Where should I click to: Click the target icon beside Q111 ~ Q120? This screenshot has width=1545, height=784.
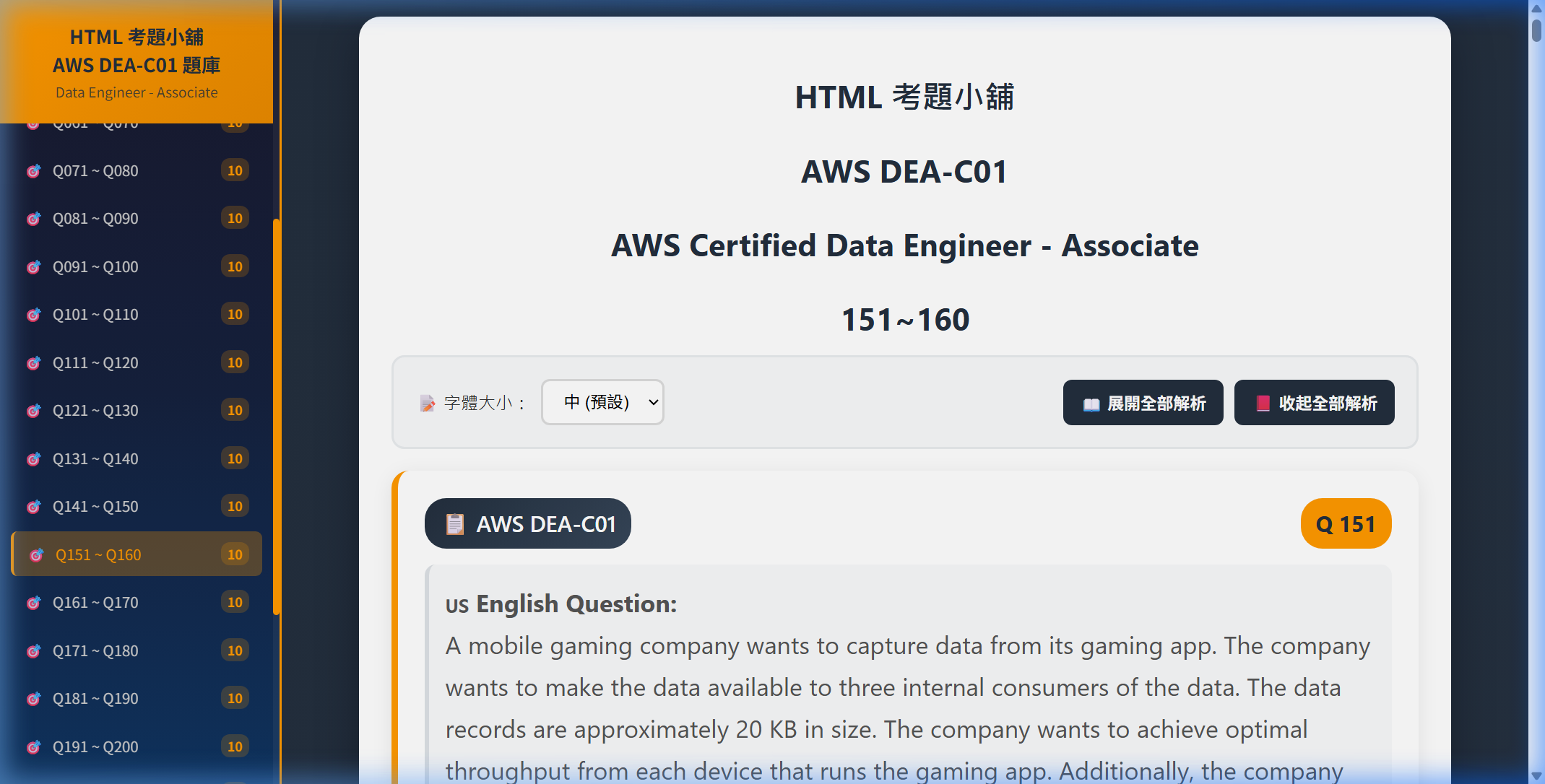pyautogui.click(x=34, y=363)
